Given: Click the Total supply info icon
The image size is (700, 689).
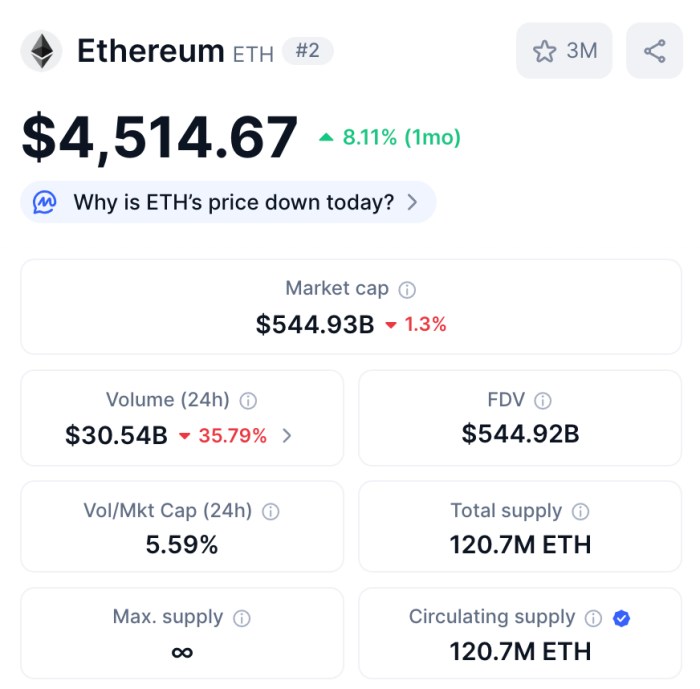Looking at the screenshot, I should tap(580, 511).
